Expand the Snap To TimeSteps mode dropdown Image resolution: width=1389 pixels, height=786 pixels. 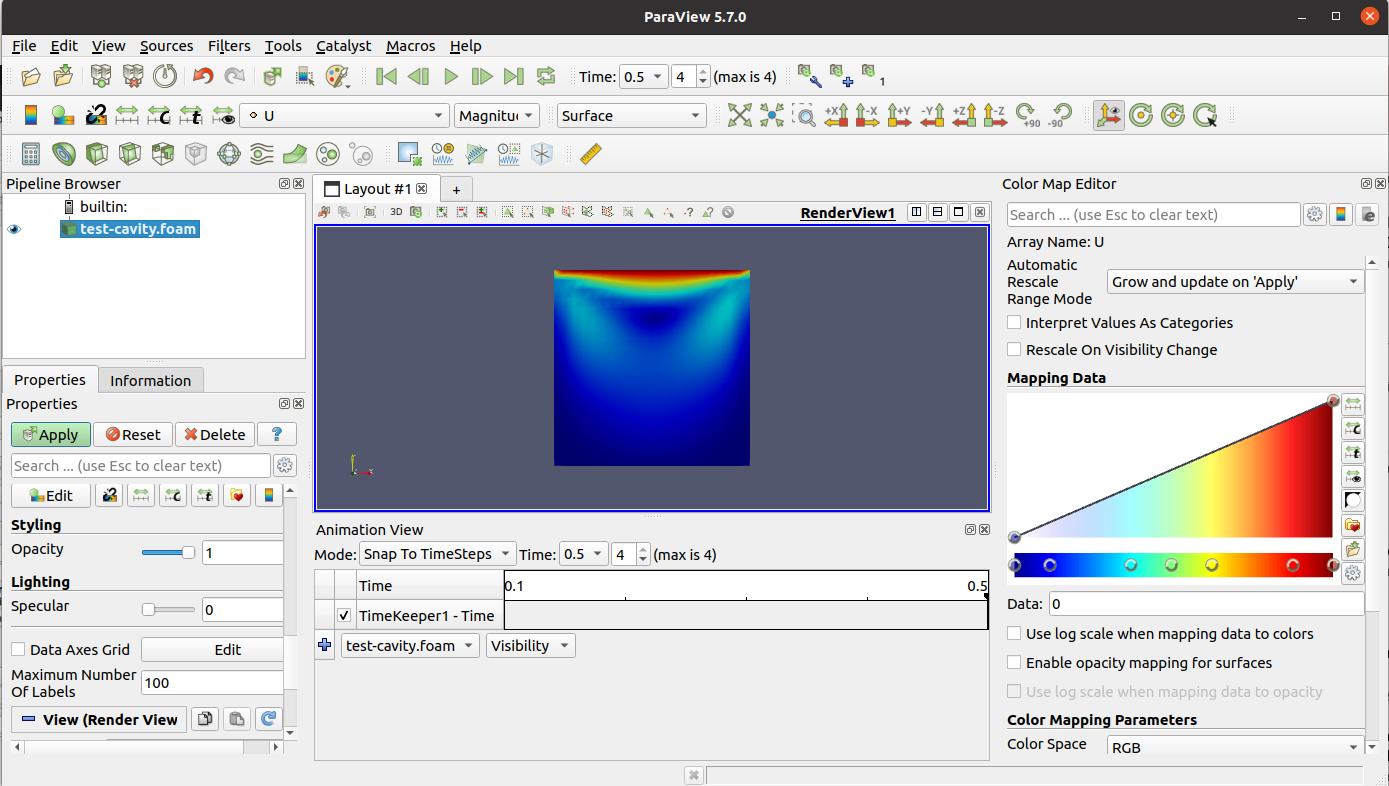pos(437,554)
